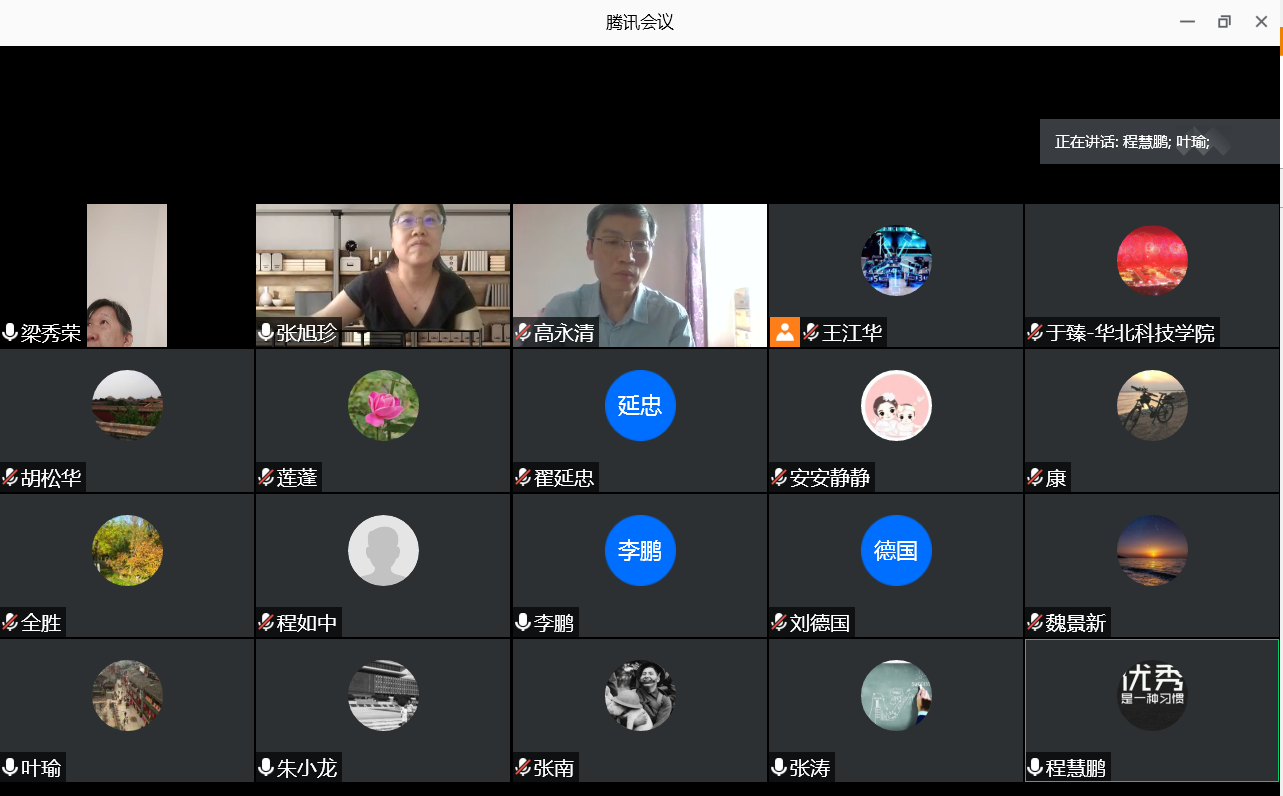The image size is (1283, 796).
Task: Click microphone icon beside 程慧鹏's name
Action: point(1035,768)
